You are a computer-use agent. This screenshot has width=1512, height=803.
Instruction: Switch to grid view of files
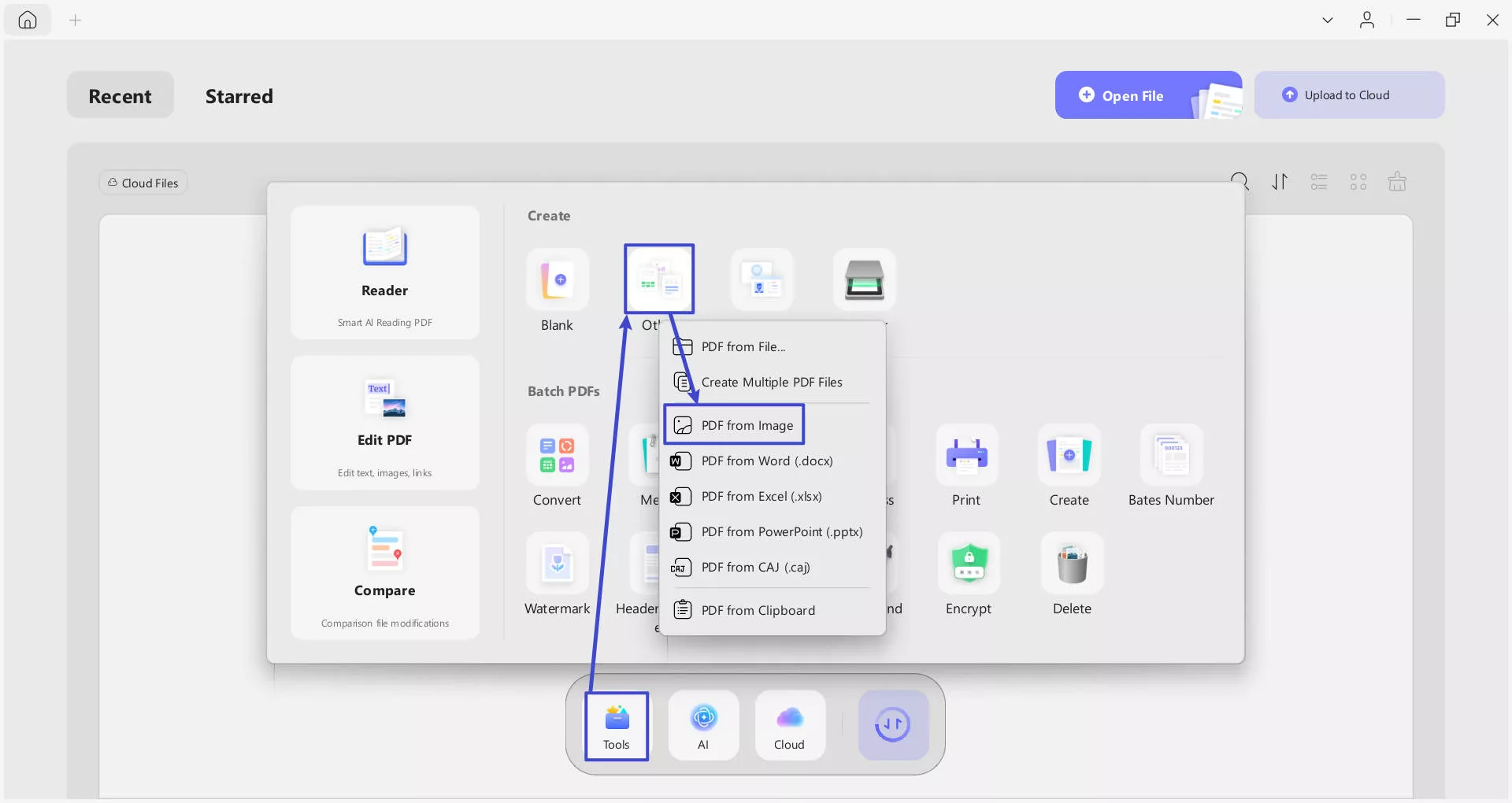pos(1358,181)
